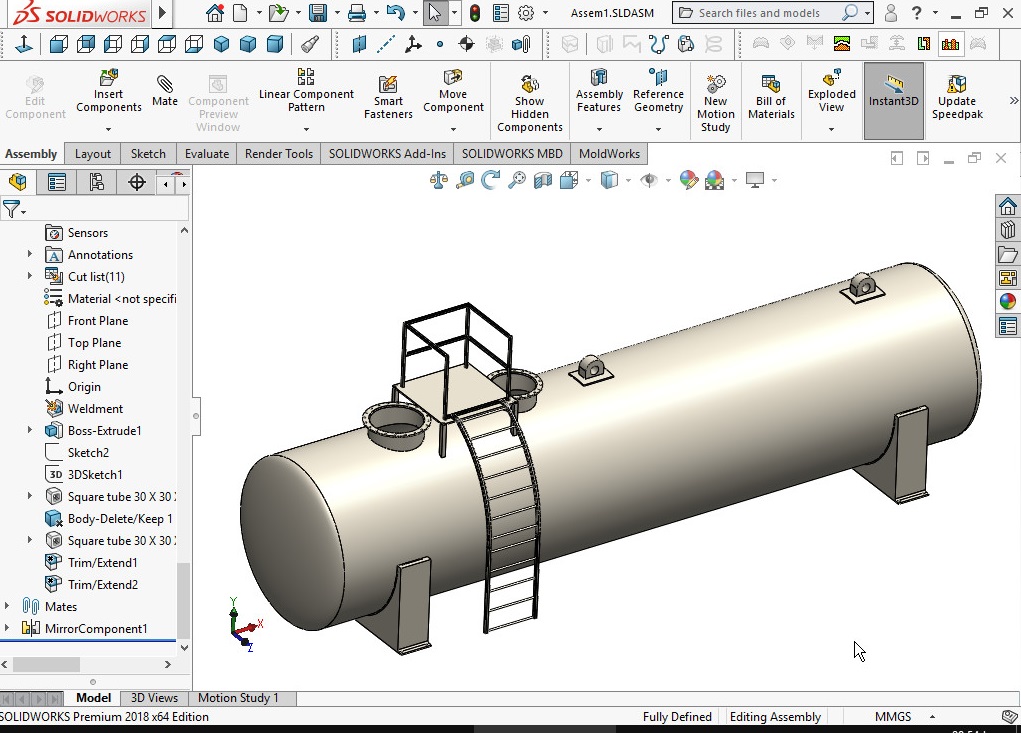Click the Search files and models field

click(772, 13)
